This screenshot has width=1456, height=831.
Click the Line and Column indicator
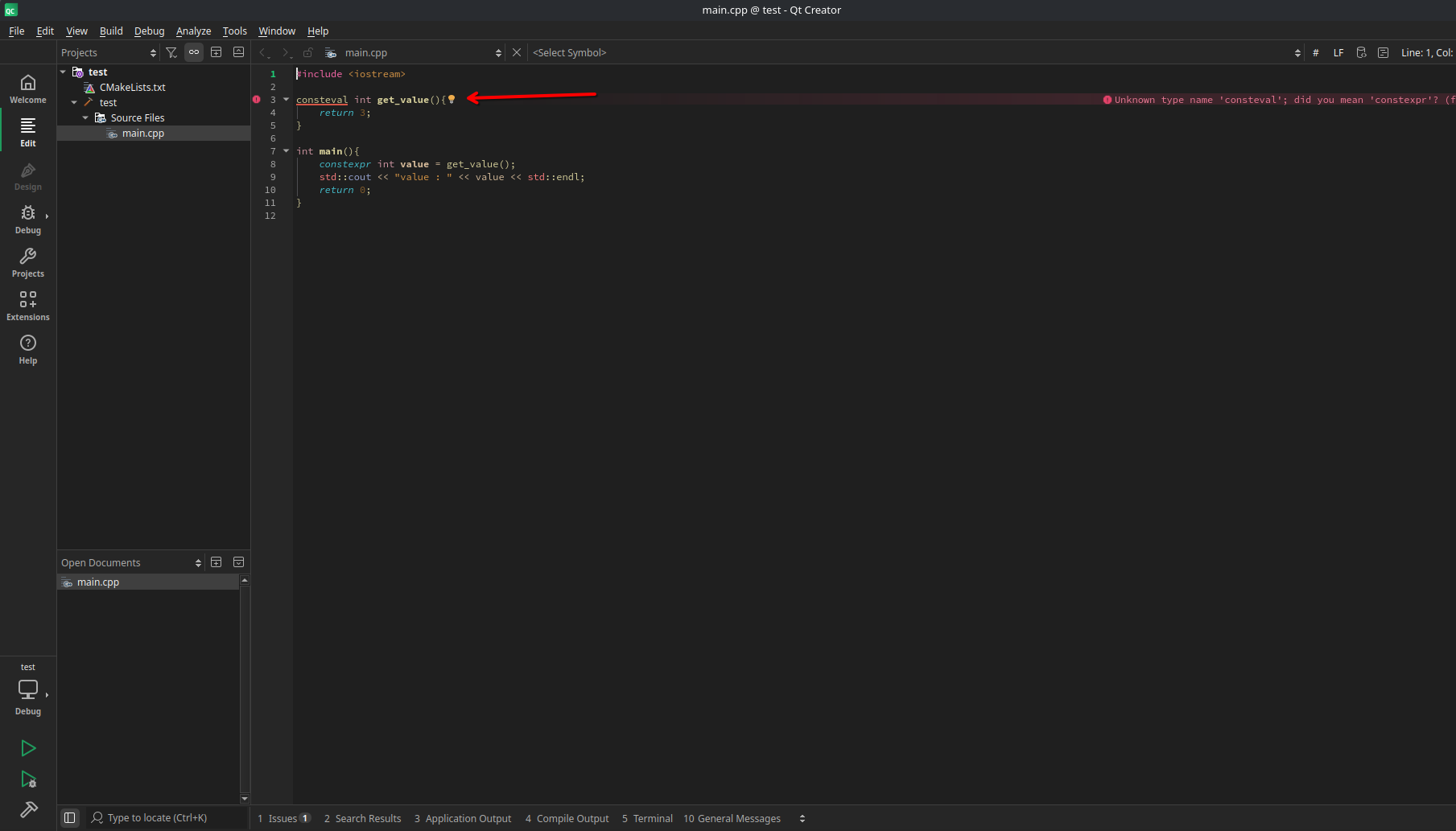pos(1427,52)
